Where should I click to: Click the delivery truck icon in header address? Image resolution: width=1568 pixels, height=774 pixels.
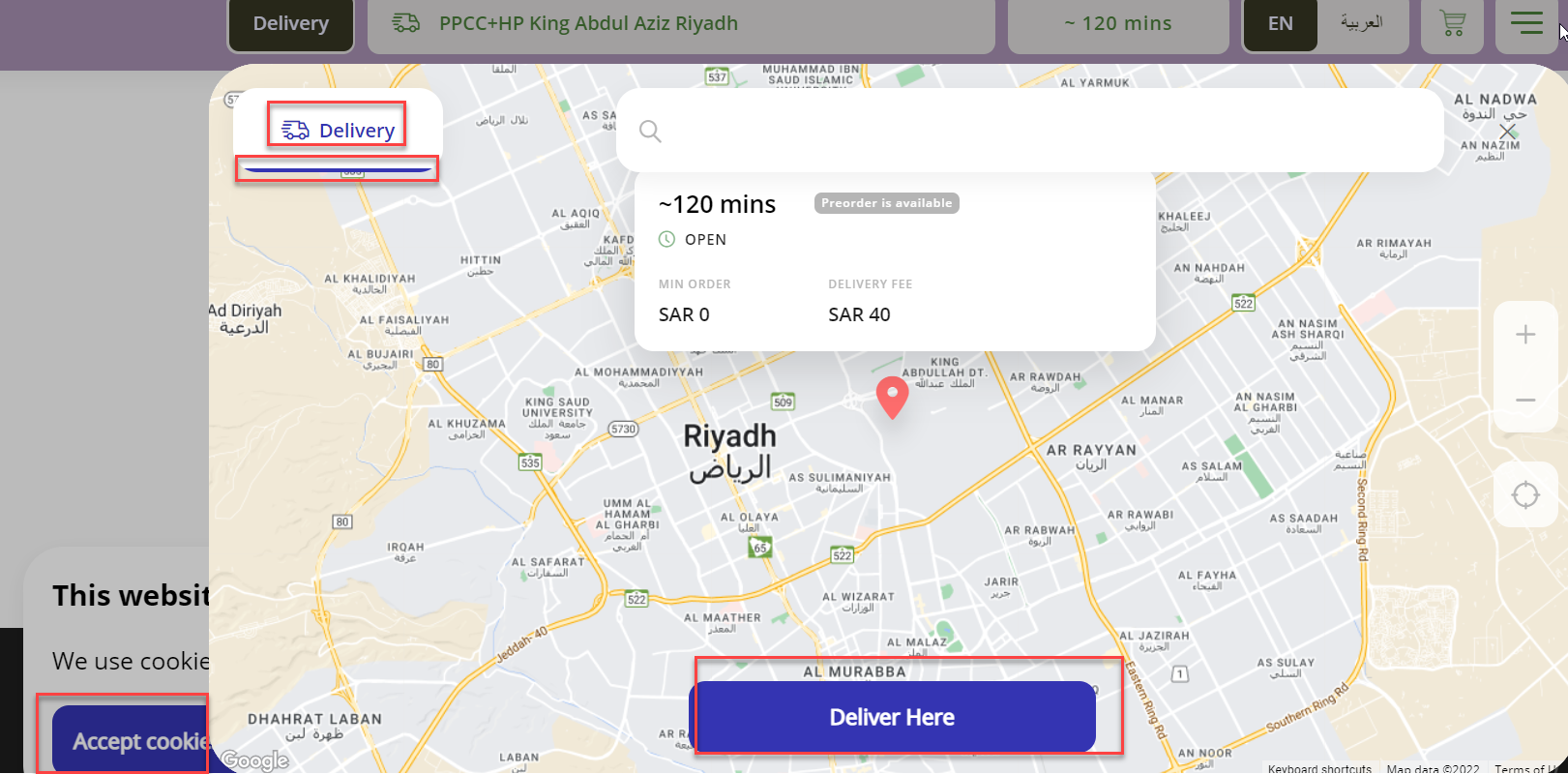coord(406,23)
